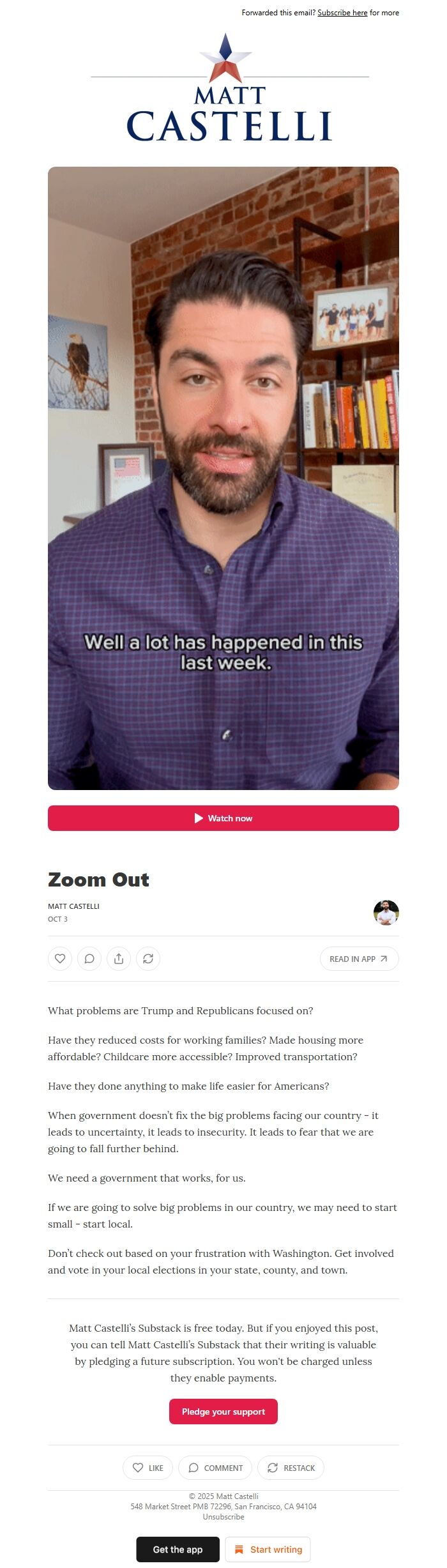Open the video thumbnail of Matt Castelli
The width and height of the screenshot is (447, 1568).
point(223,478)
